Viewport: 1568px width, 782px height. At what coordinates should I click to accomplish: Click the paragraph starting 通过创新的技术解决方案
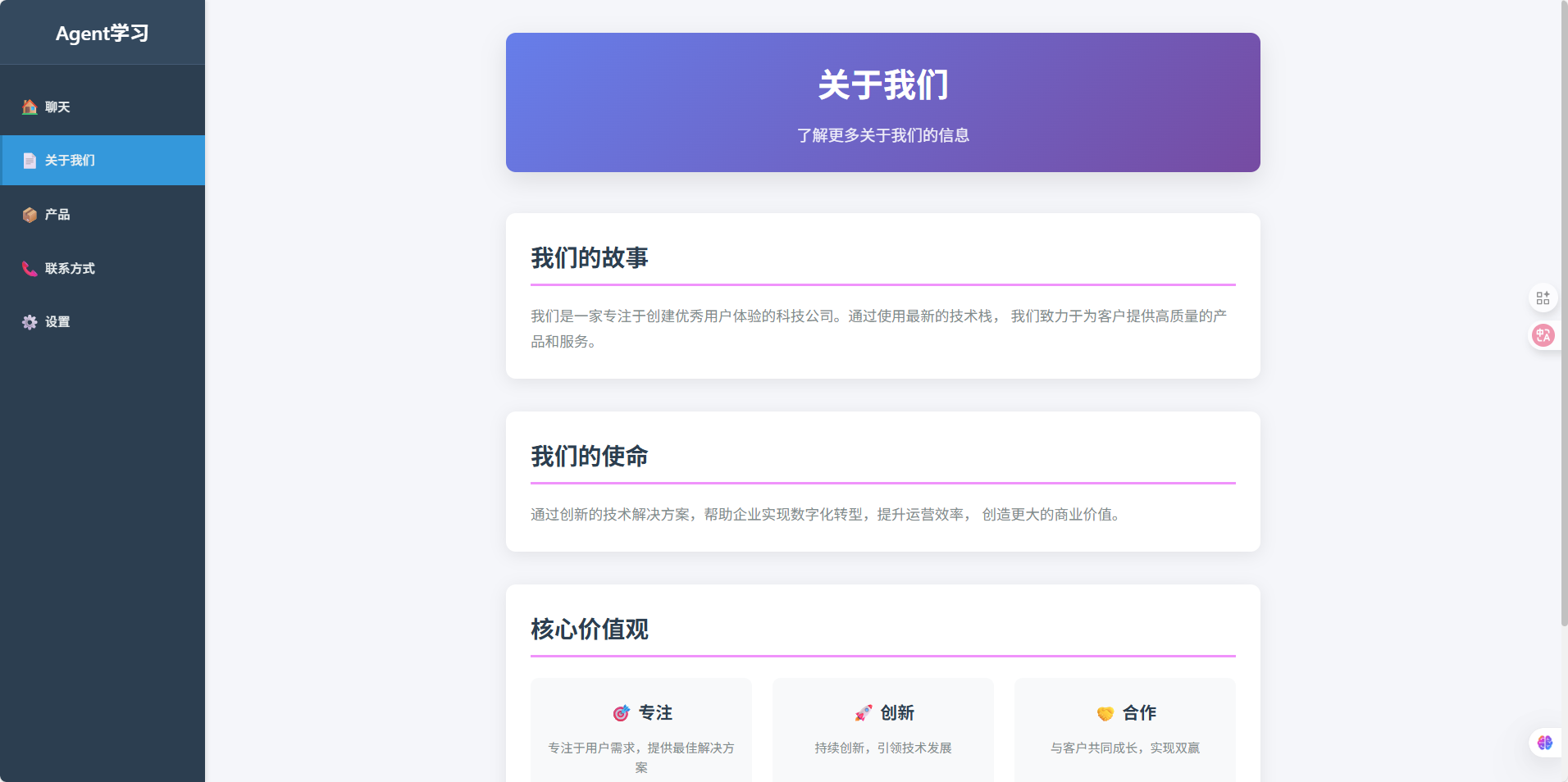(826, 515)
